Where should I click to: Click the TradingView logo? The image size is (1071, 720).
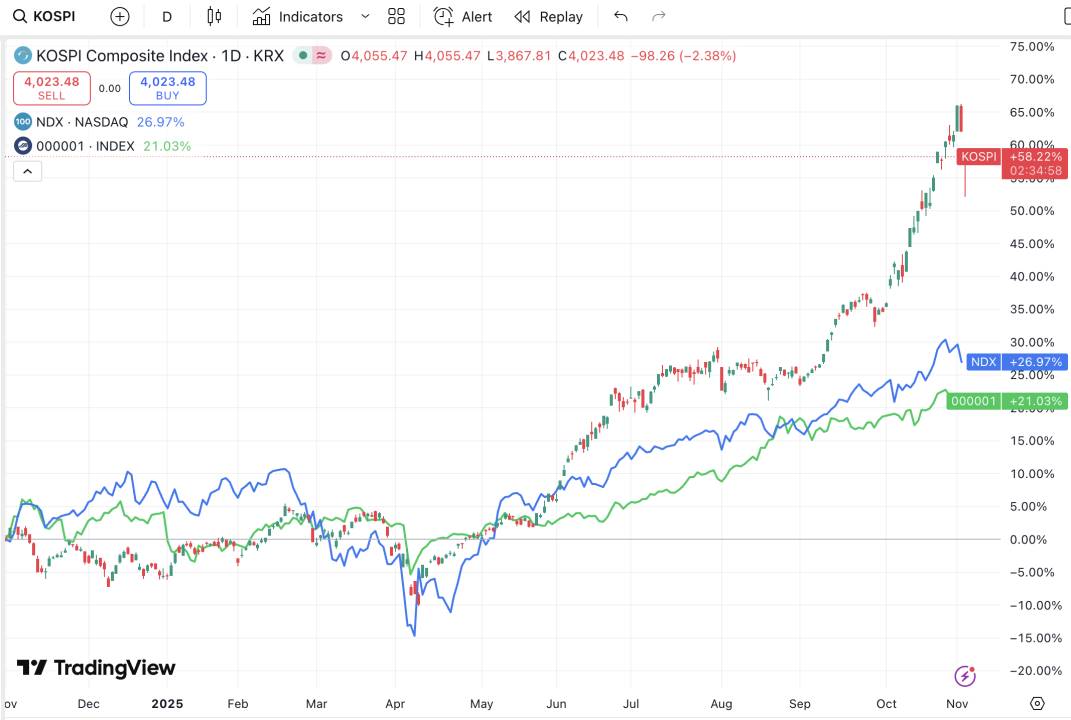(91, 667)
